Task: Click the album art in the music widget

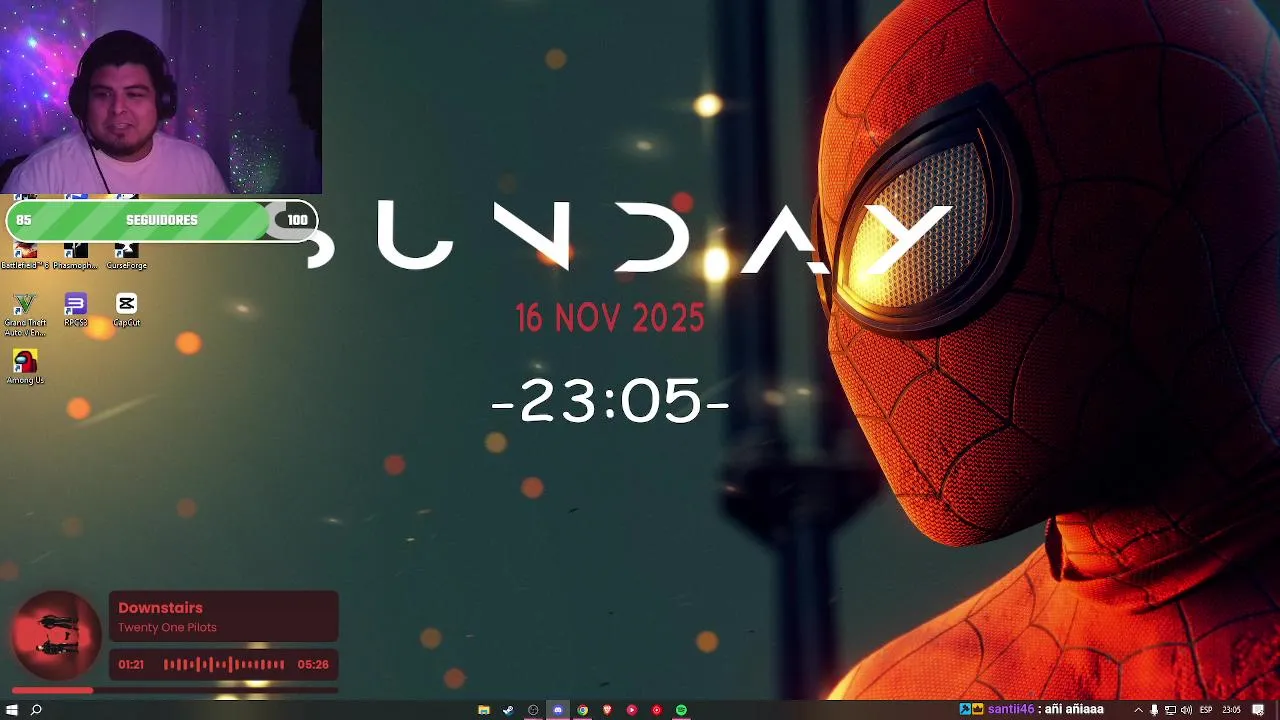Action: (57, 636)
